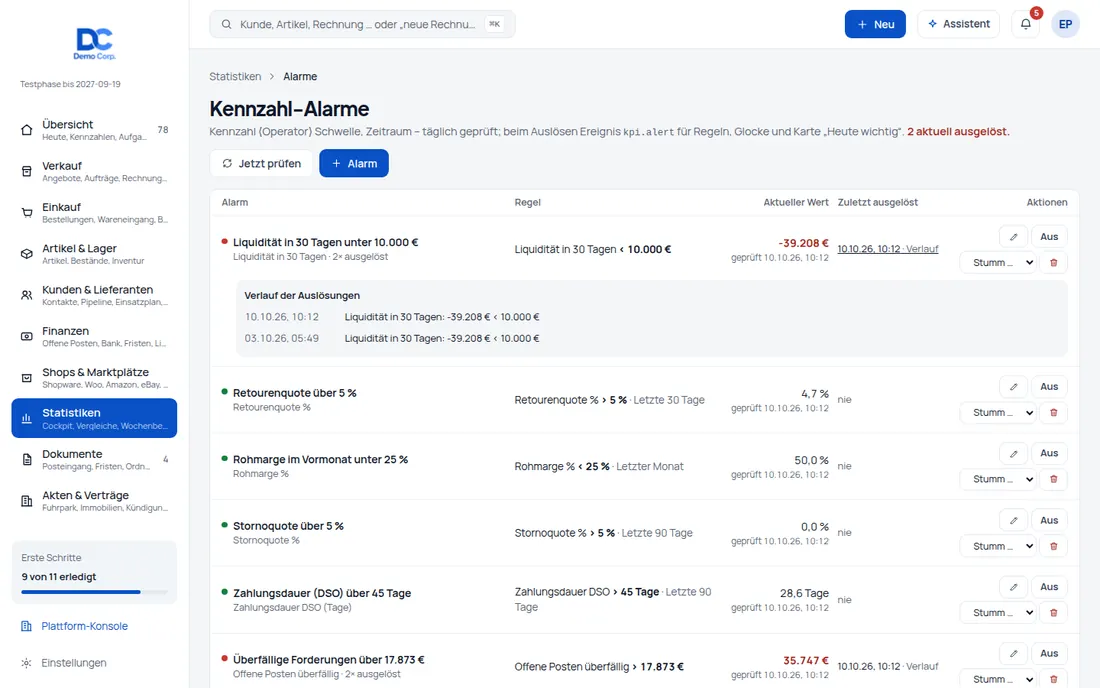Delete the Zahlungsdauer (DSO) alarm
Viewport: 1100px width, 688px height.
coord(1053,612)
